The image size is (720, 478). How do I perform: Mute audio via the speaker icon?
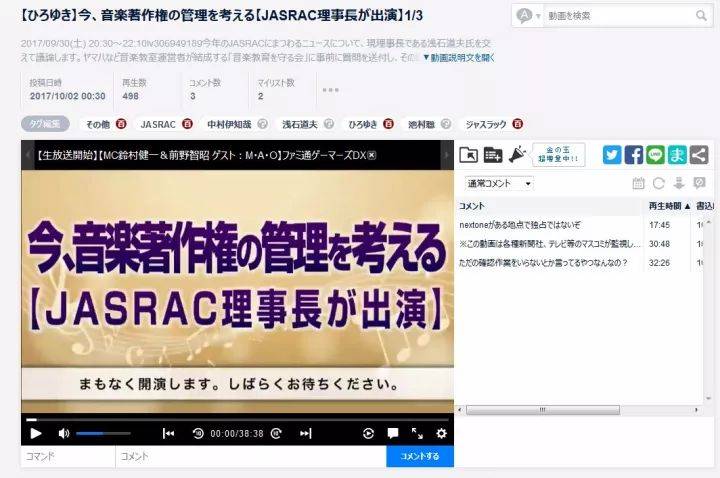click(64, 433)
